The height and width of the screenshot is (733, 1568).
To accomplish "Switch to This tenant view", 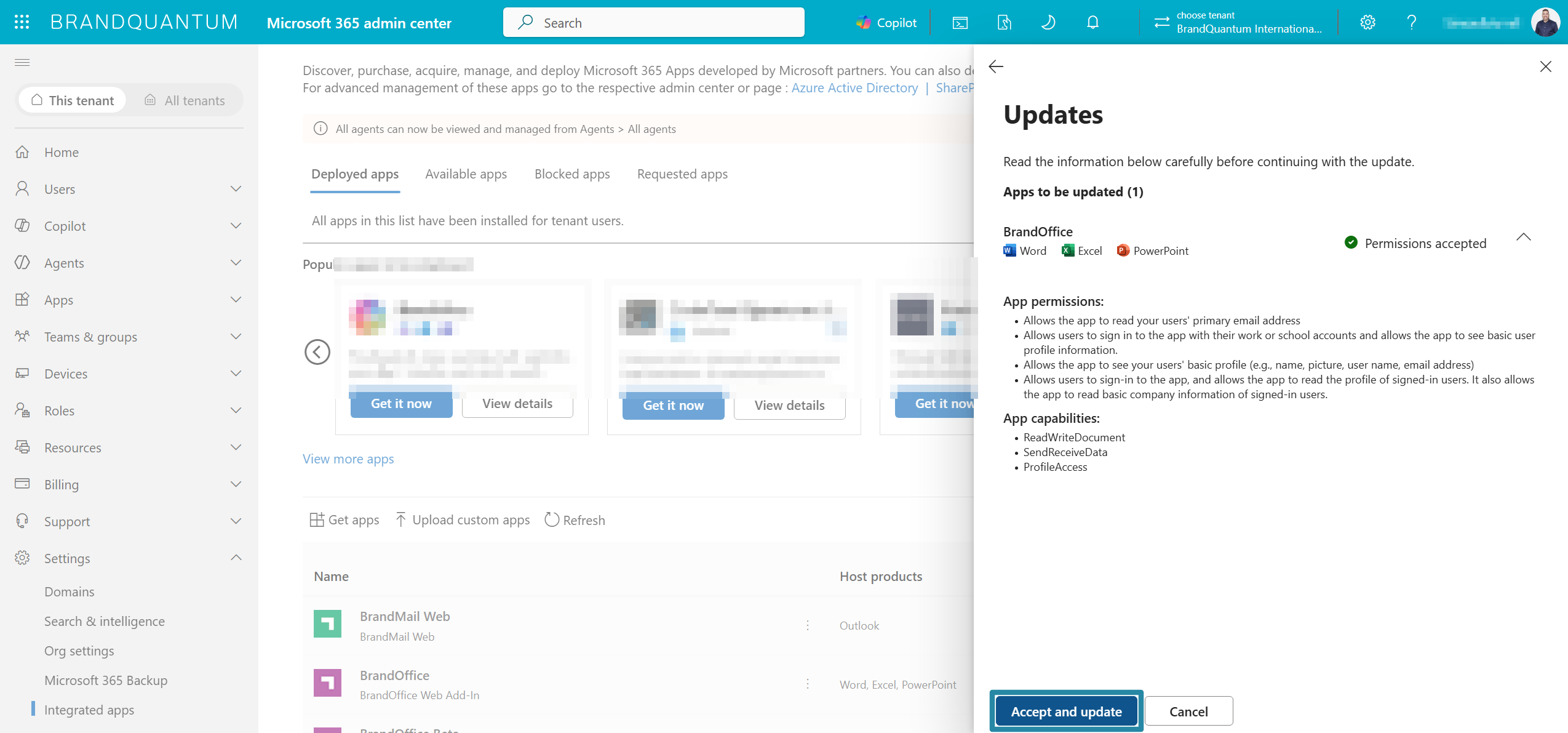I will [x=73, y=100].
